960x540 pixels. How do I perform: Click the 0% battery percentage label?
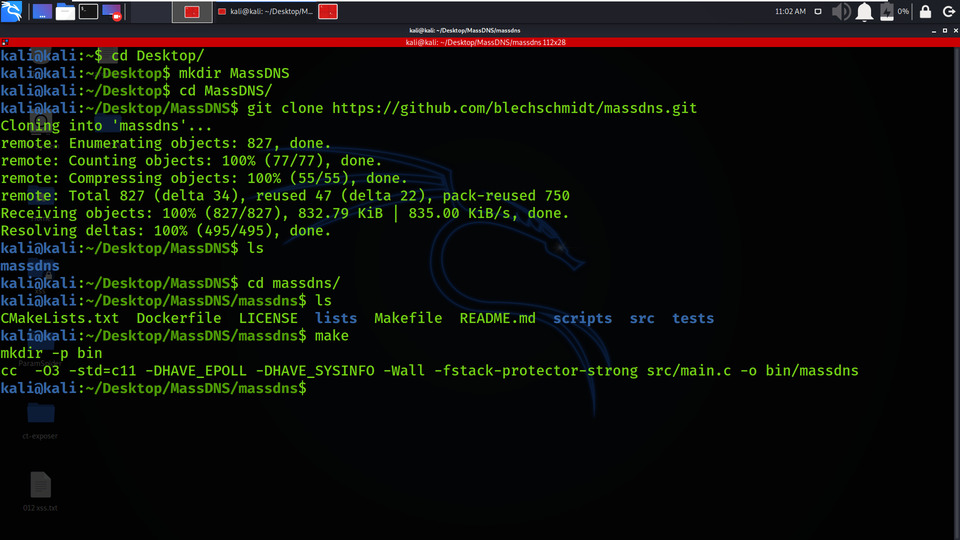[903, 12]
